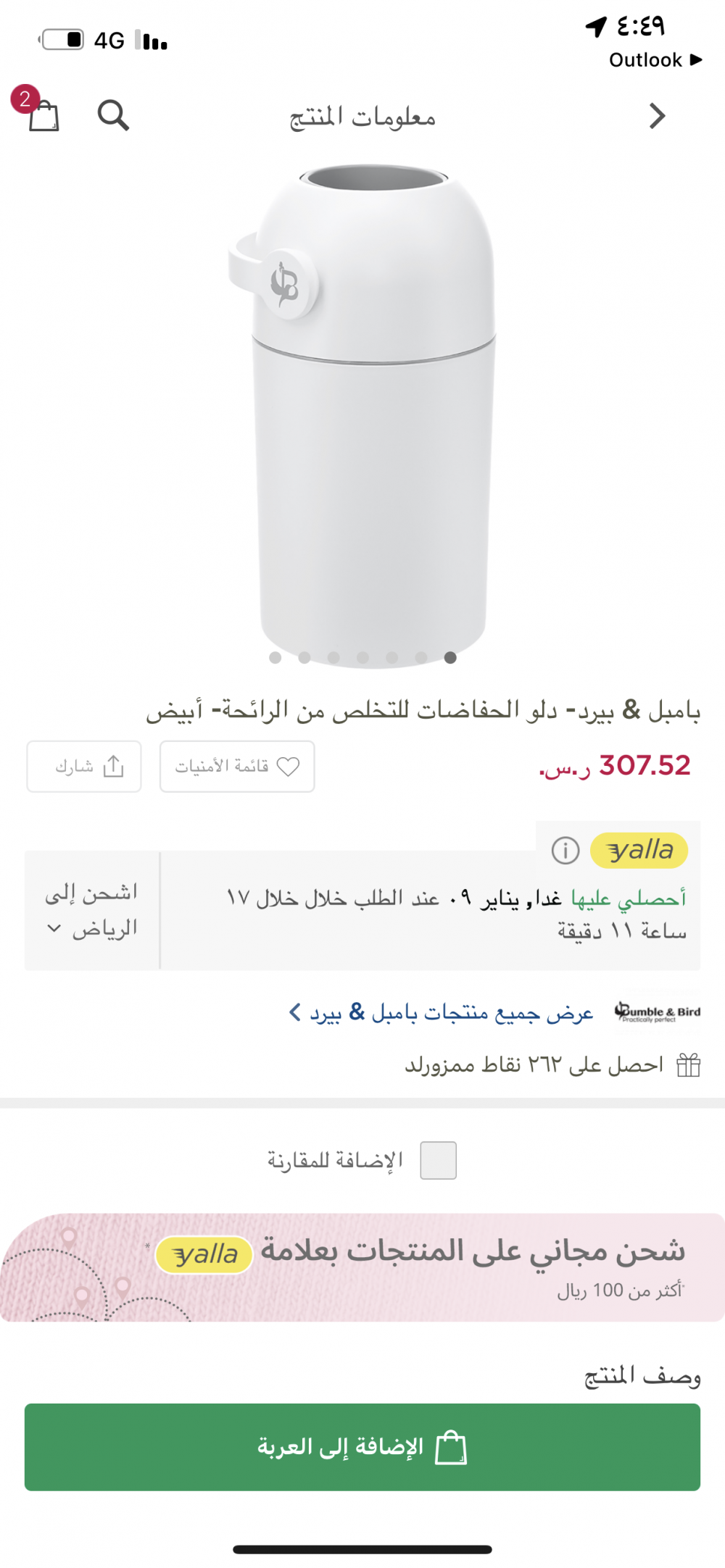Check the الإضافة للمقارنة compare checkbox
The width and height of the screenshot is (725, 1568).
[x=438, y=1160]
